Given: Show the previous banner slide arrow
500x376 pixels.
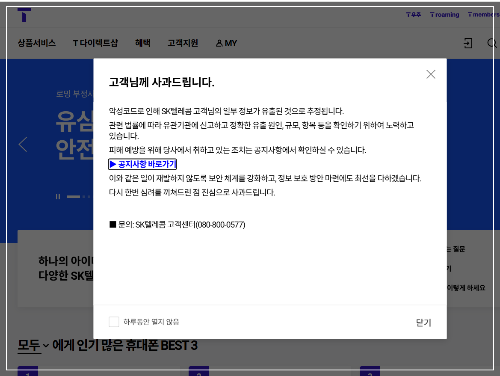Looking at the screenshot, I should point(23,145).
